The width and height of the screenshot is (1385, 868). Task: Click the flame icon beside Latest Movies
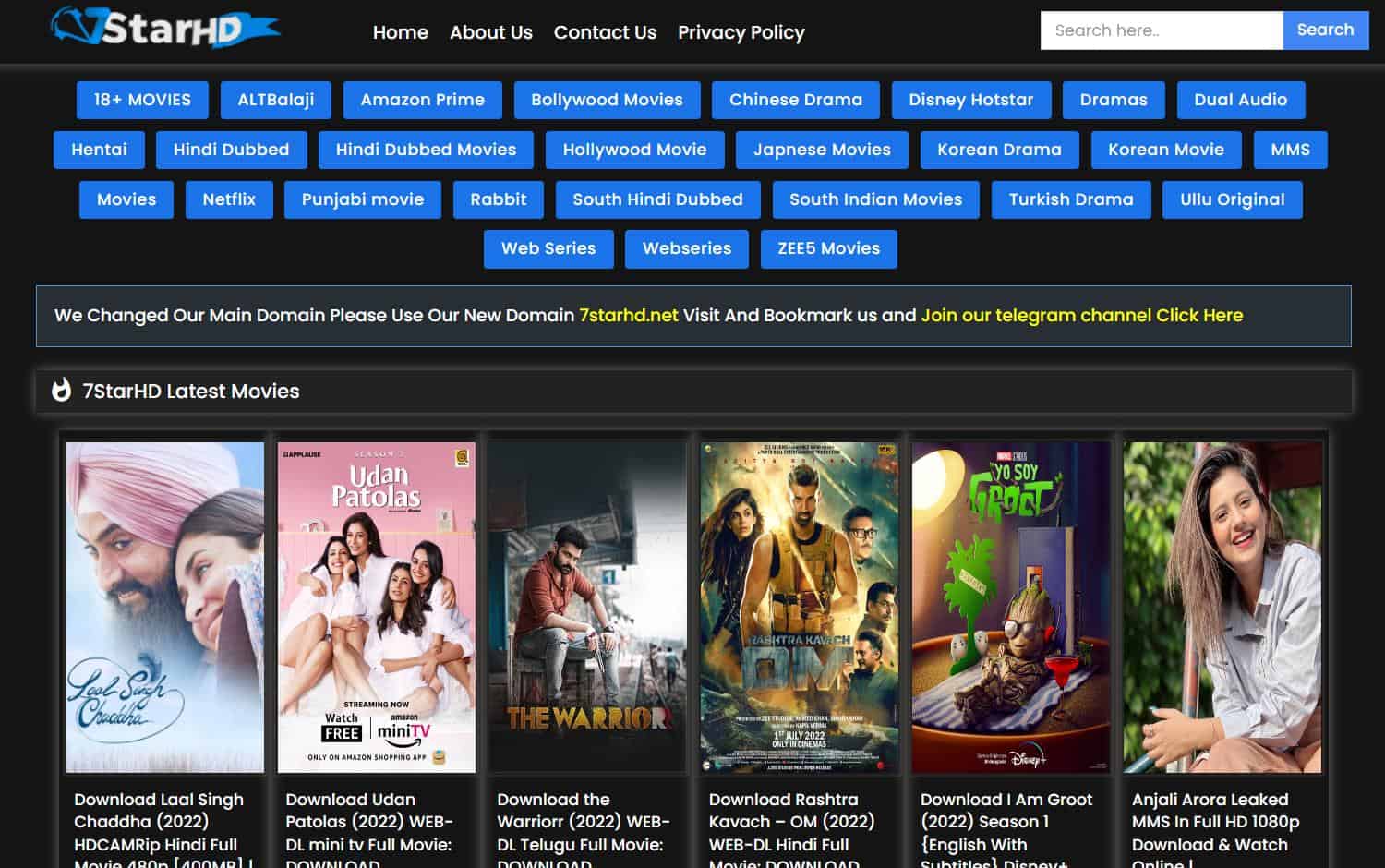click(62, 391)
